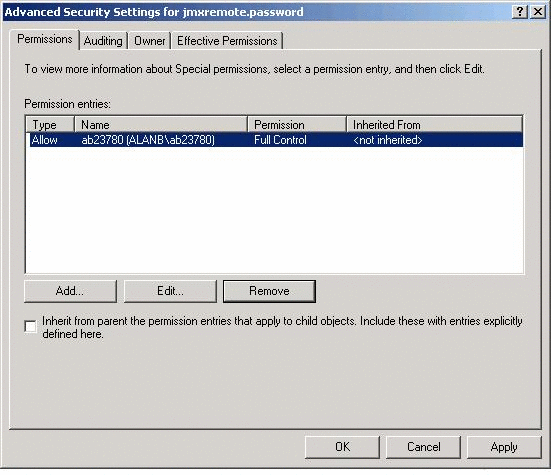The width and height of the screenshot is (551, 475).
Task: Click the title bar help question mark icon
Action: pos(520,12)
